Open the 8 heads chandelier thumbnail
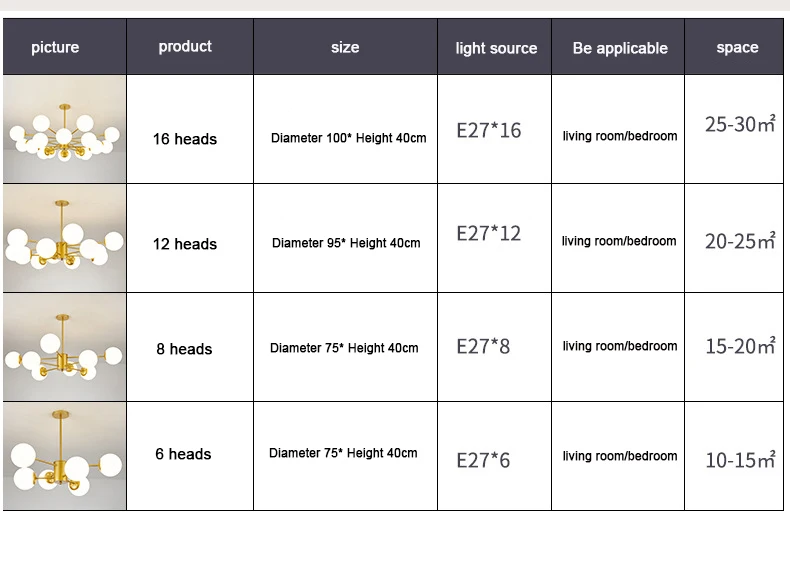 (64, 347)
